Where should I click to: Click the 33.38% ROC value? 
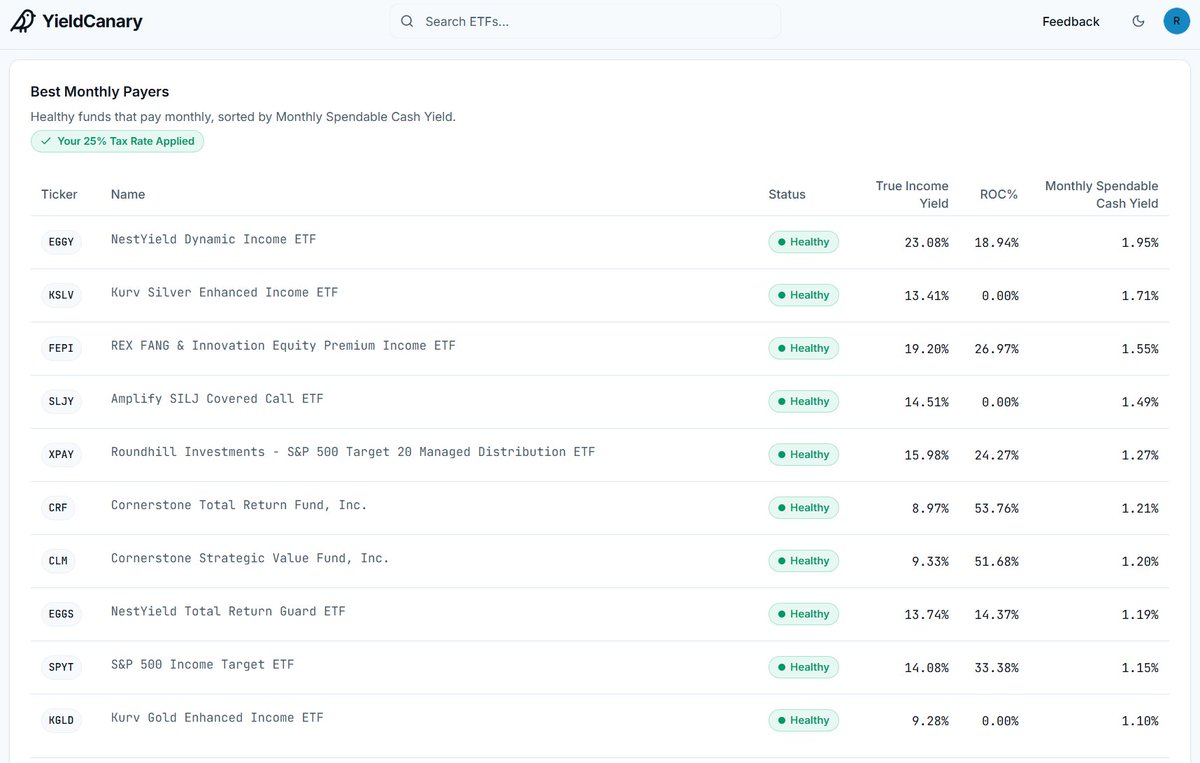[x=996, y=668]
